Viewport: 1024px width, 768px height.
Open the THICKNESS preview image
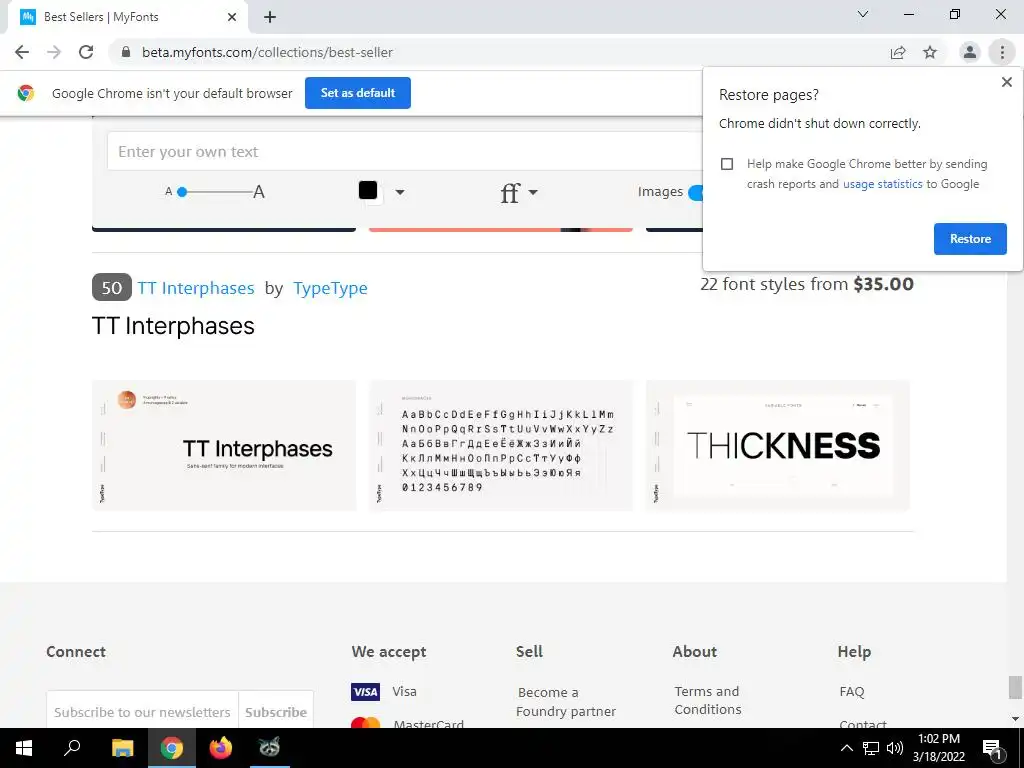pyautogui.click(x=778, y=445)
